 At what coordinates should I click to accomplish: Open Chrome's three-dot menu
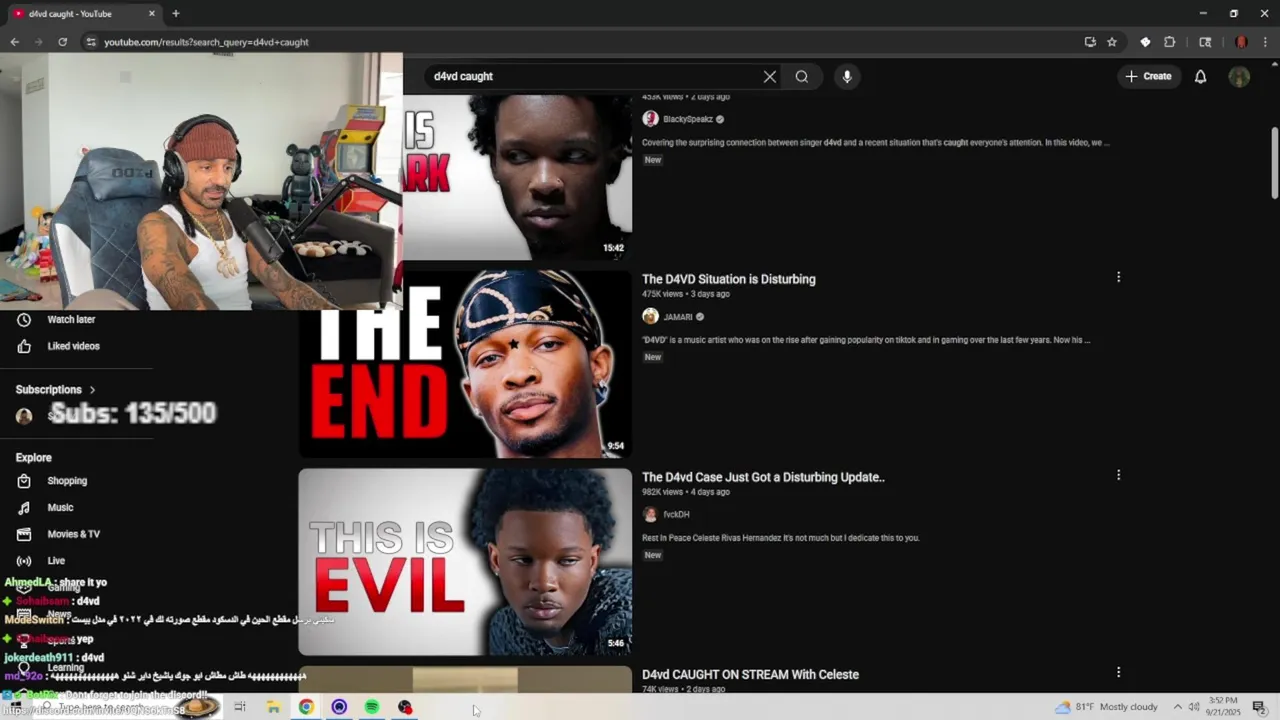[x=1265, y=42]
